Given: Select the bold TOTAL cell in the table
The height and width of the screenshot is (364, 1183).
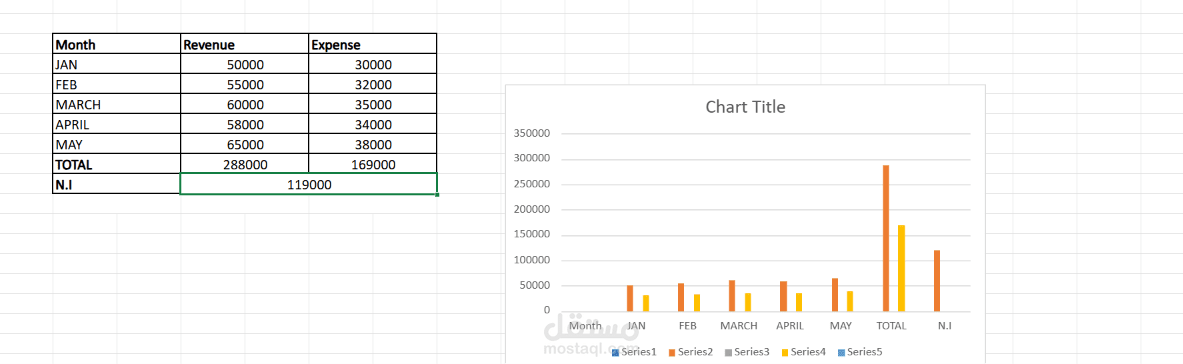Looking at the screenshot, I should point(116,164).
